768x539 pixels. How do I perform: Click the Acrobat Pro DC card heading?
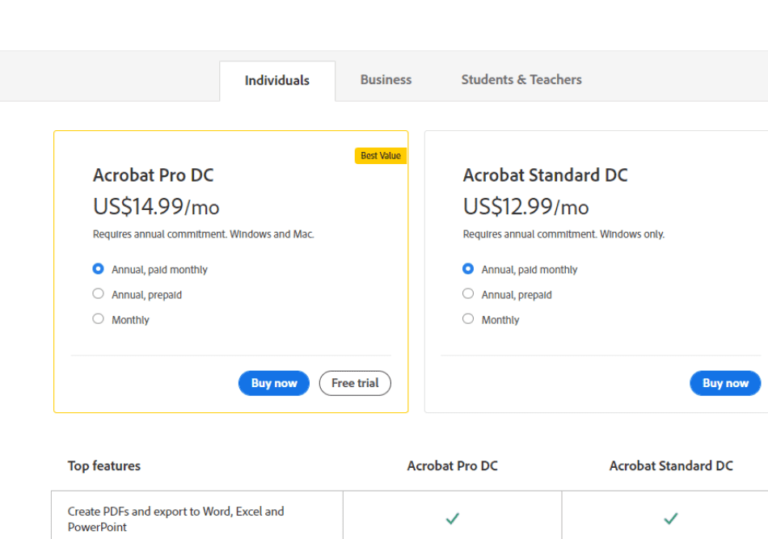tap(153, 175)
